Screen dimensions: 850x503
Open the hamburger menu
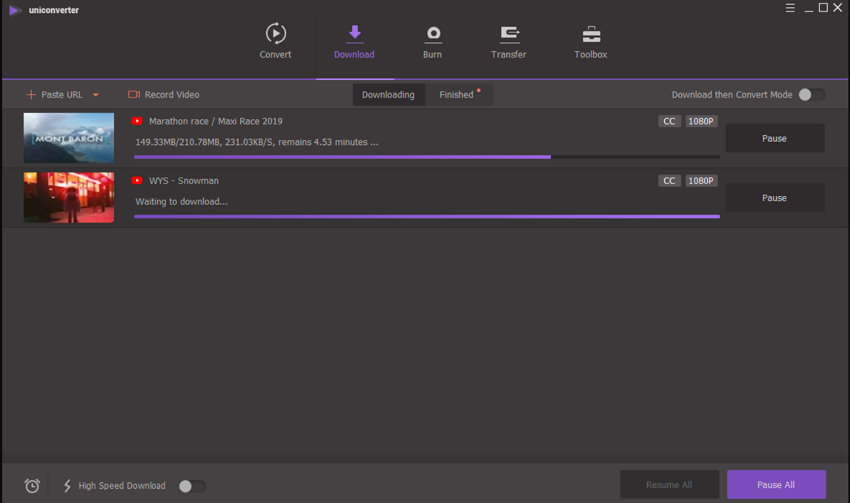[790, 8]
